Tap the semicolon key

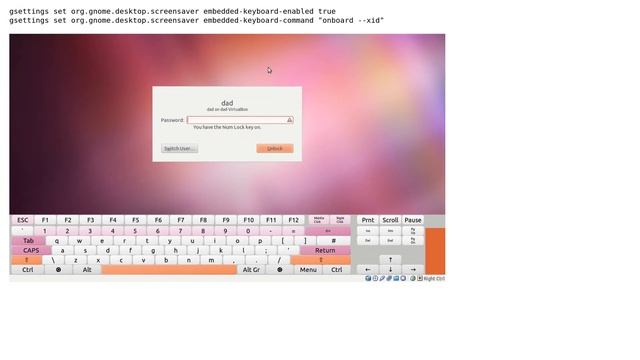pos(266,250)
